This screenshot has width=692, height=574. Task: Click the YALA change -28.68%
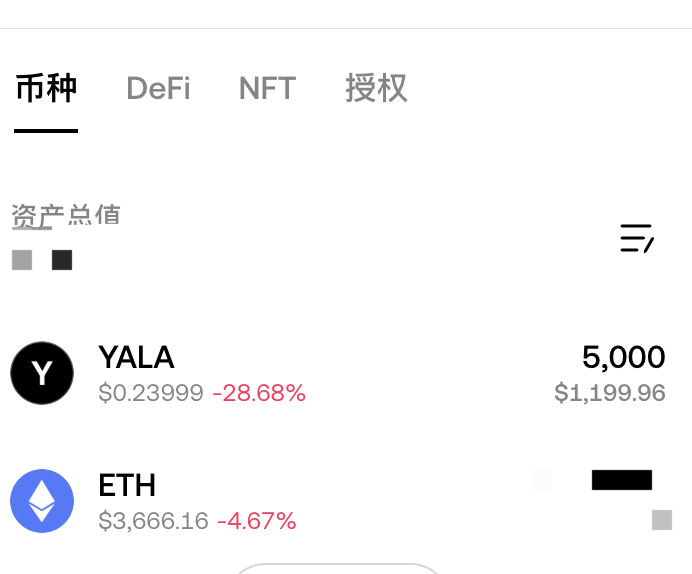259,393
